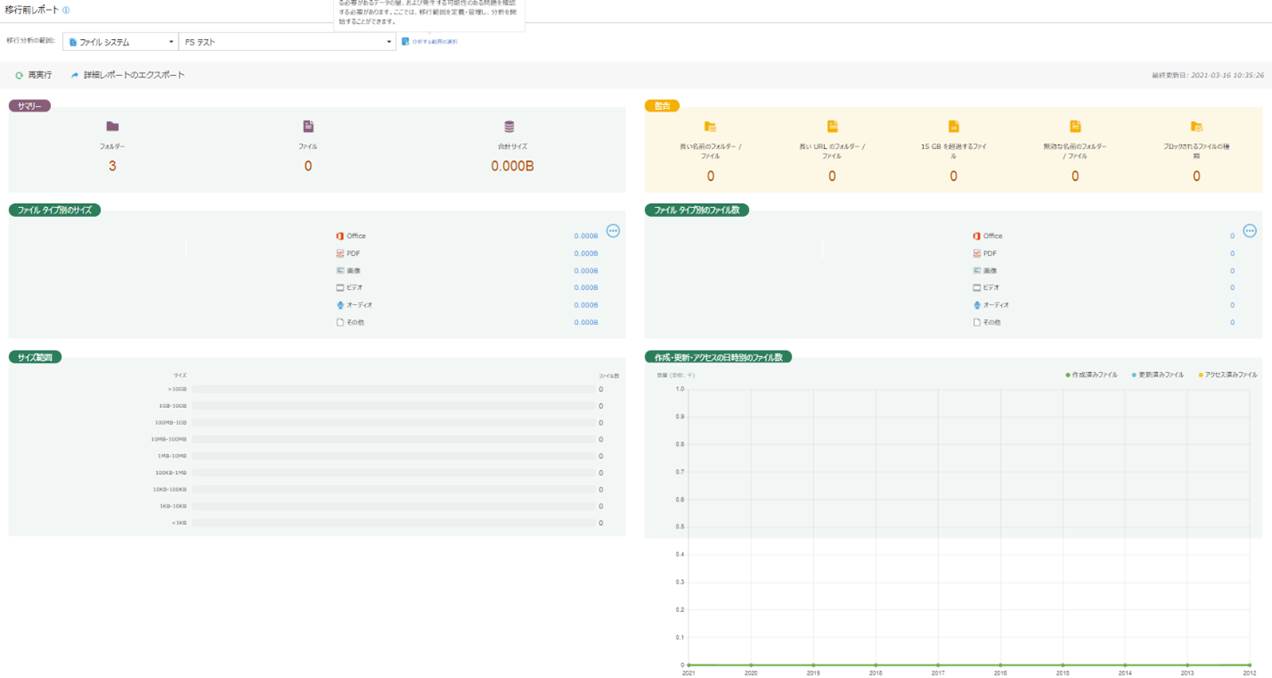Image resolution: width=1272 pixels, height=678 pixels.
Task: Click the long-name folder/file warning icon
Action: (x=710, y=127)
